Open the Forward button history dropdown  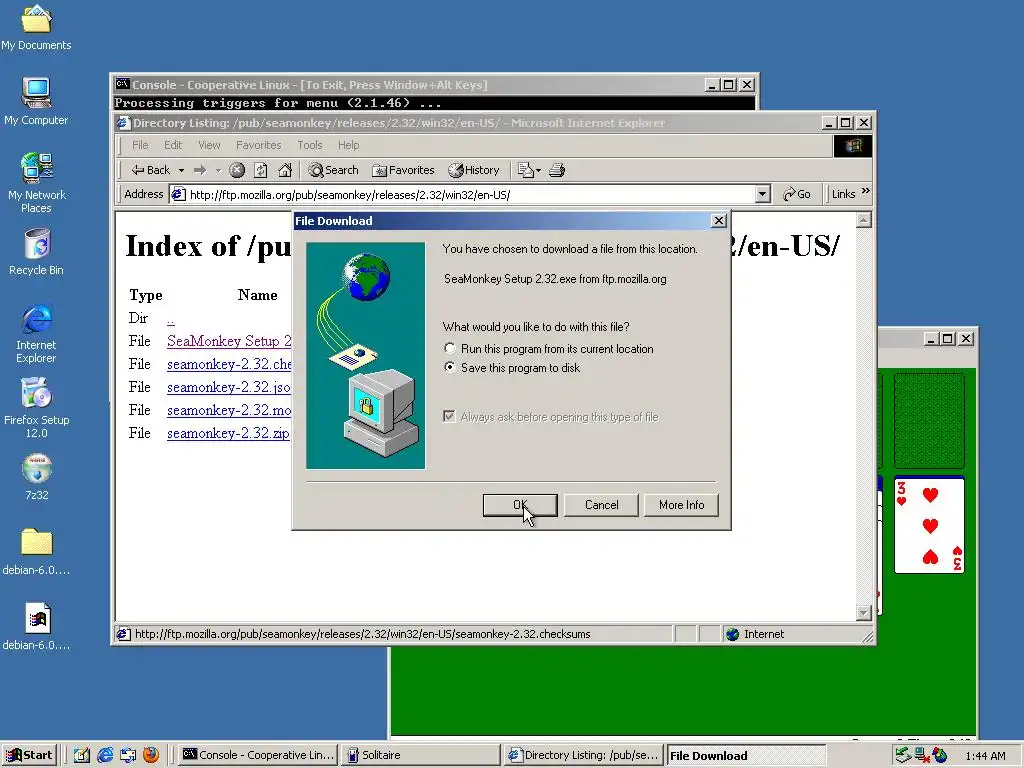click(x=218, y=170)
